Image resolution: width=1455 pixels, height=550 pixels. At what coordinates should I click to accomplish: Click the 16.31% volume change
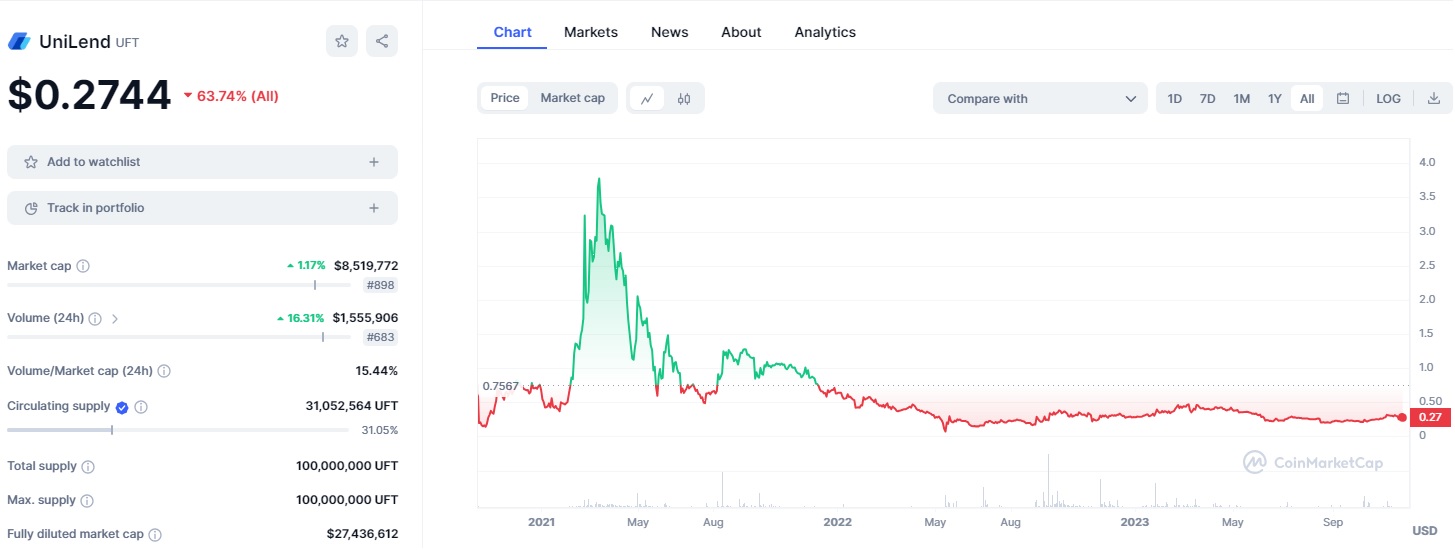tap(300, 318)
